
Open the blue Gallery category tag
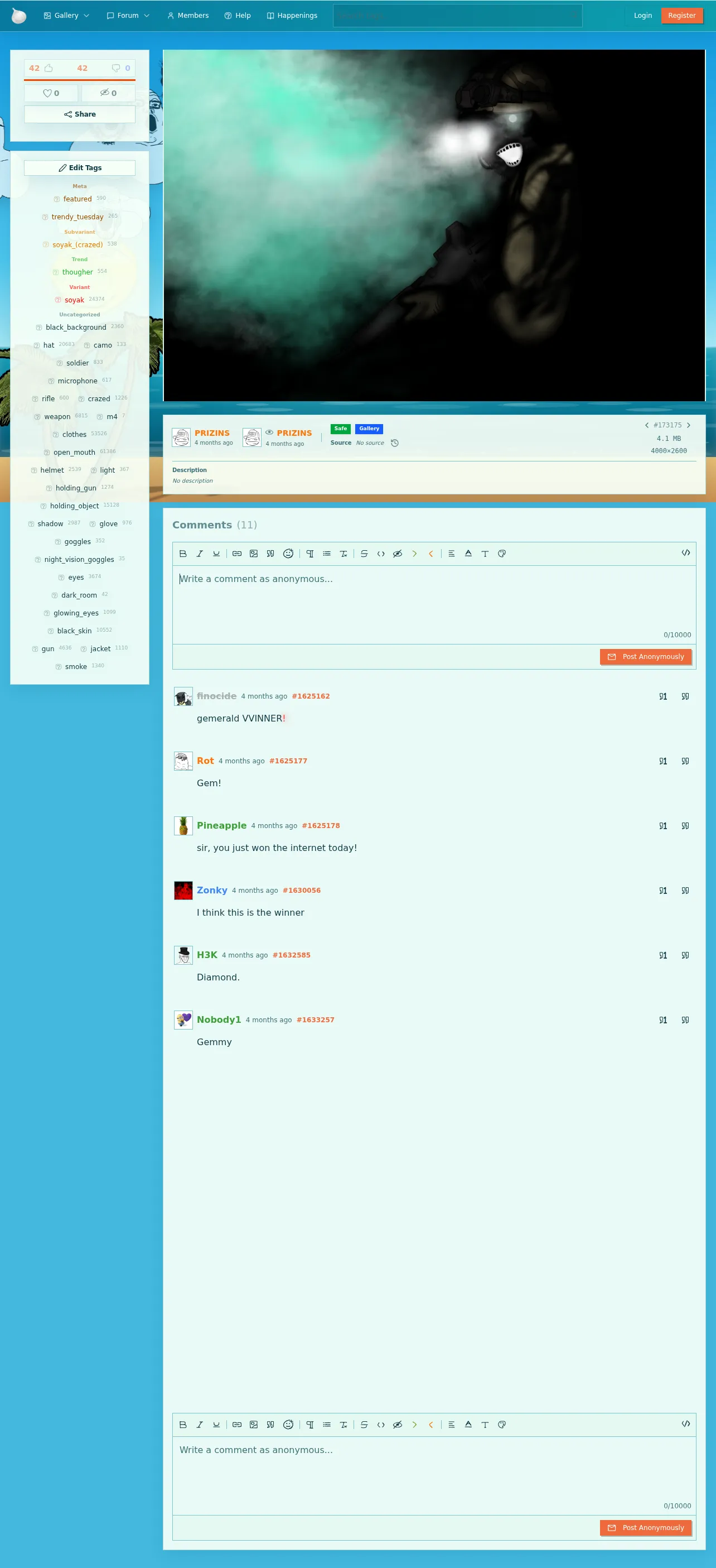tap(369, 429)
